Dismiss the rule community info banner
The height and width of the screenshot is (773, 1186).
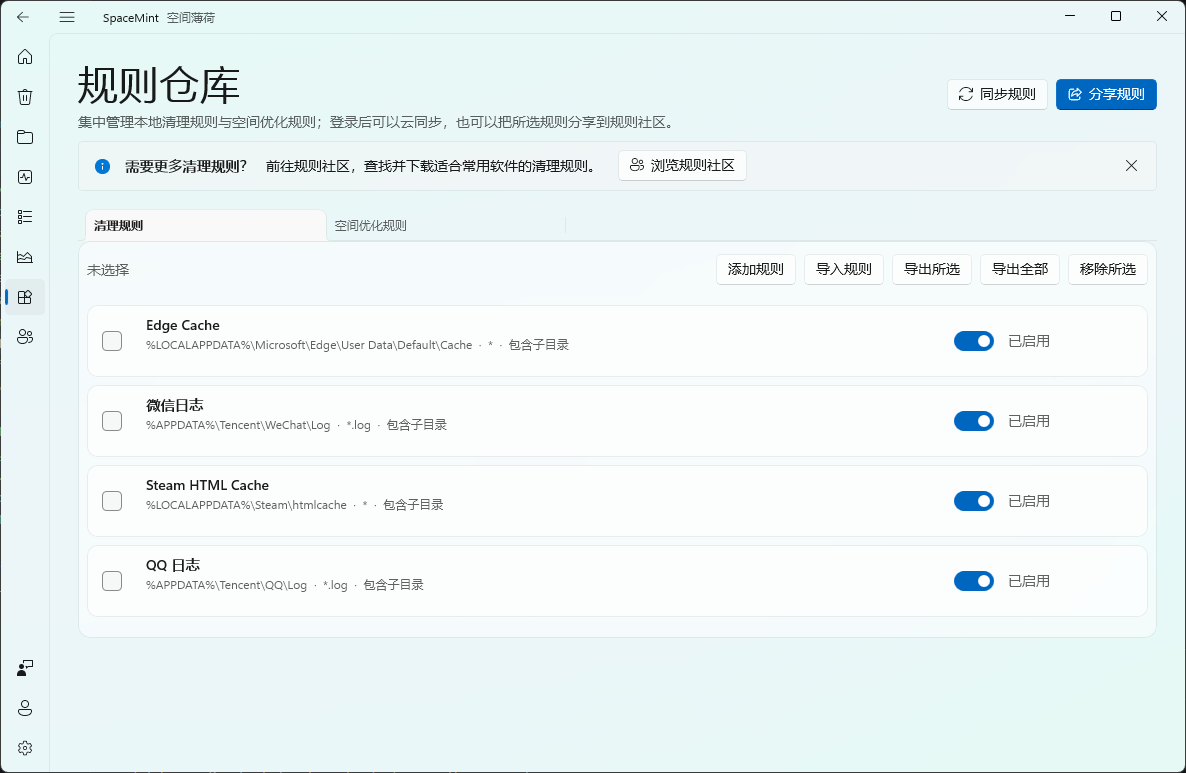click(x=1131, y=166)
